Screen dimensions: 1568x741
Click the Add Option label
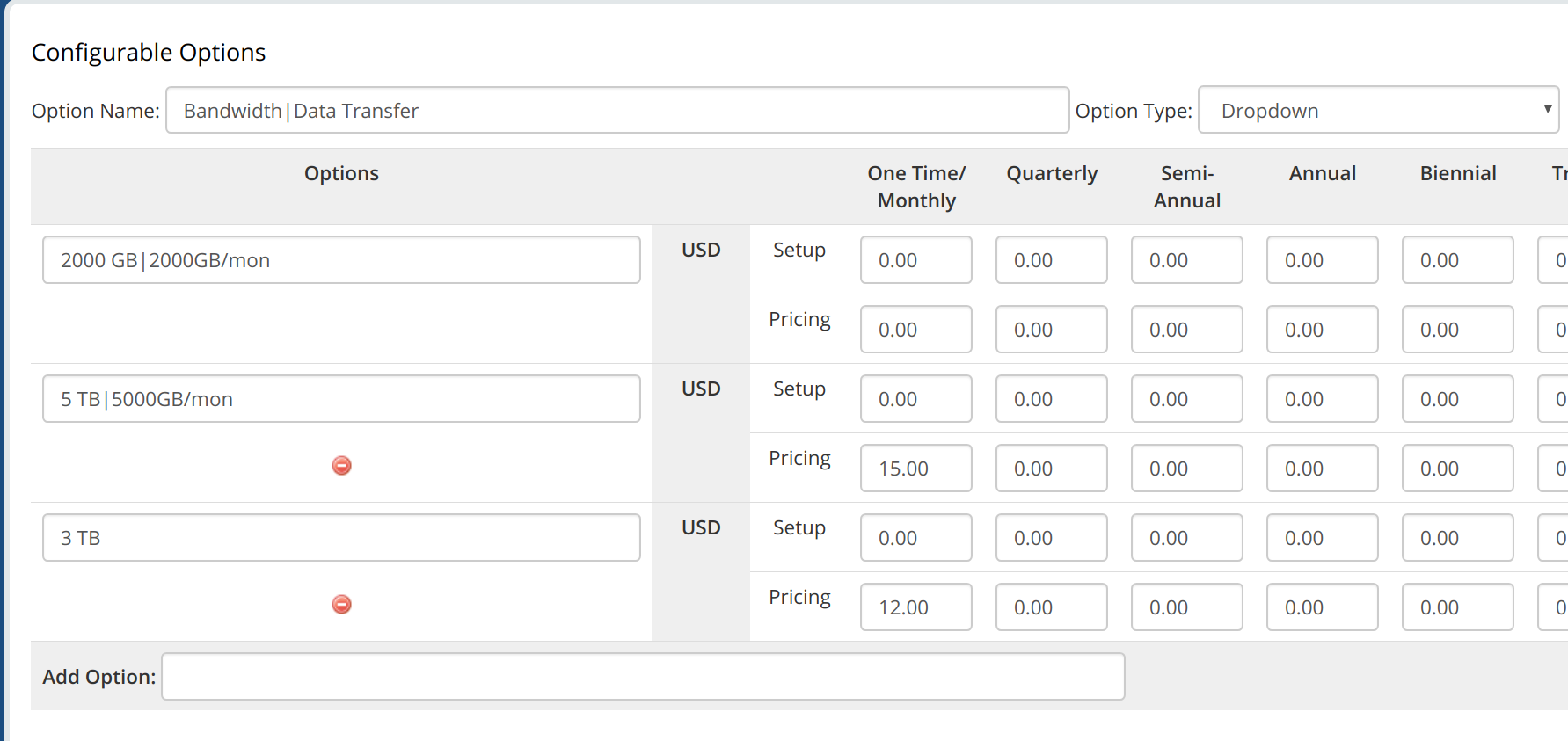pyautogui.click(x=98, y=677)
